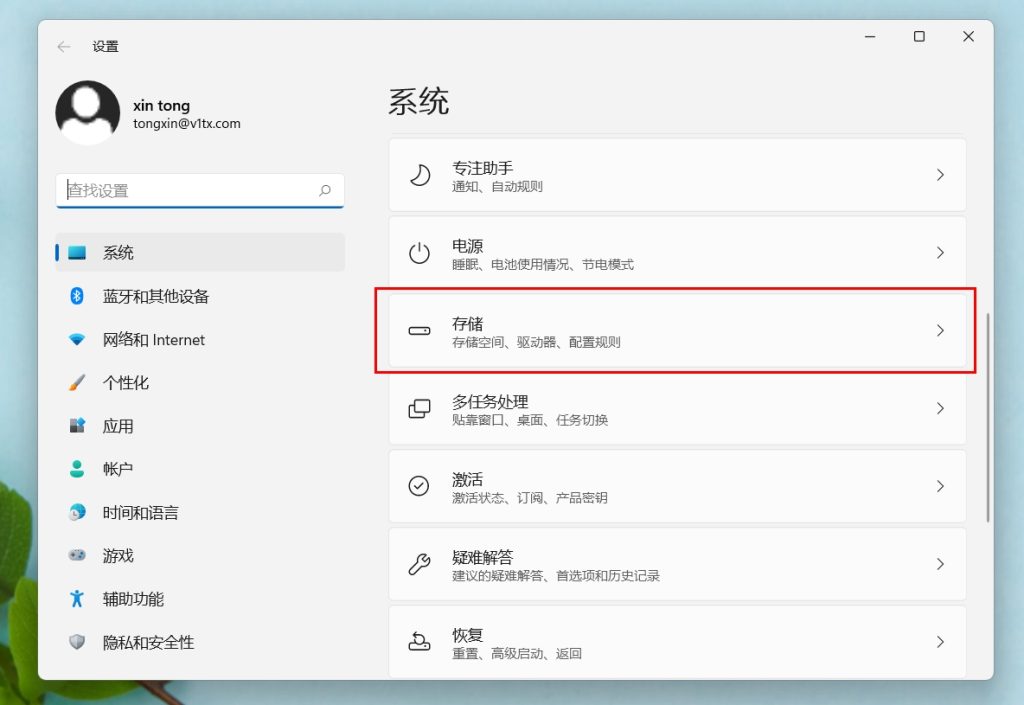The width and height of the screenshot is (1024, 705).
Task: Click the 应用 apps icon
Action: [x=77, y=426]
